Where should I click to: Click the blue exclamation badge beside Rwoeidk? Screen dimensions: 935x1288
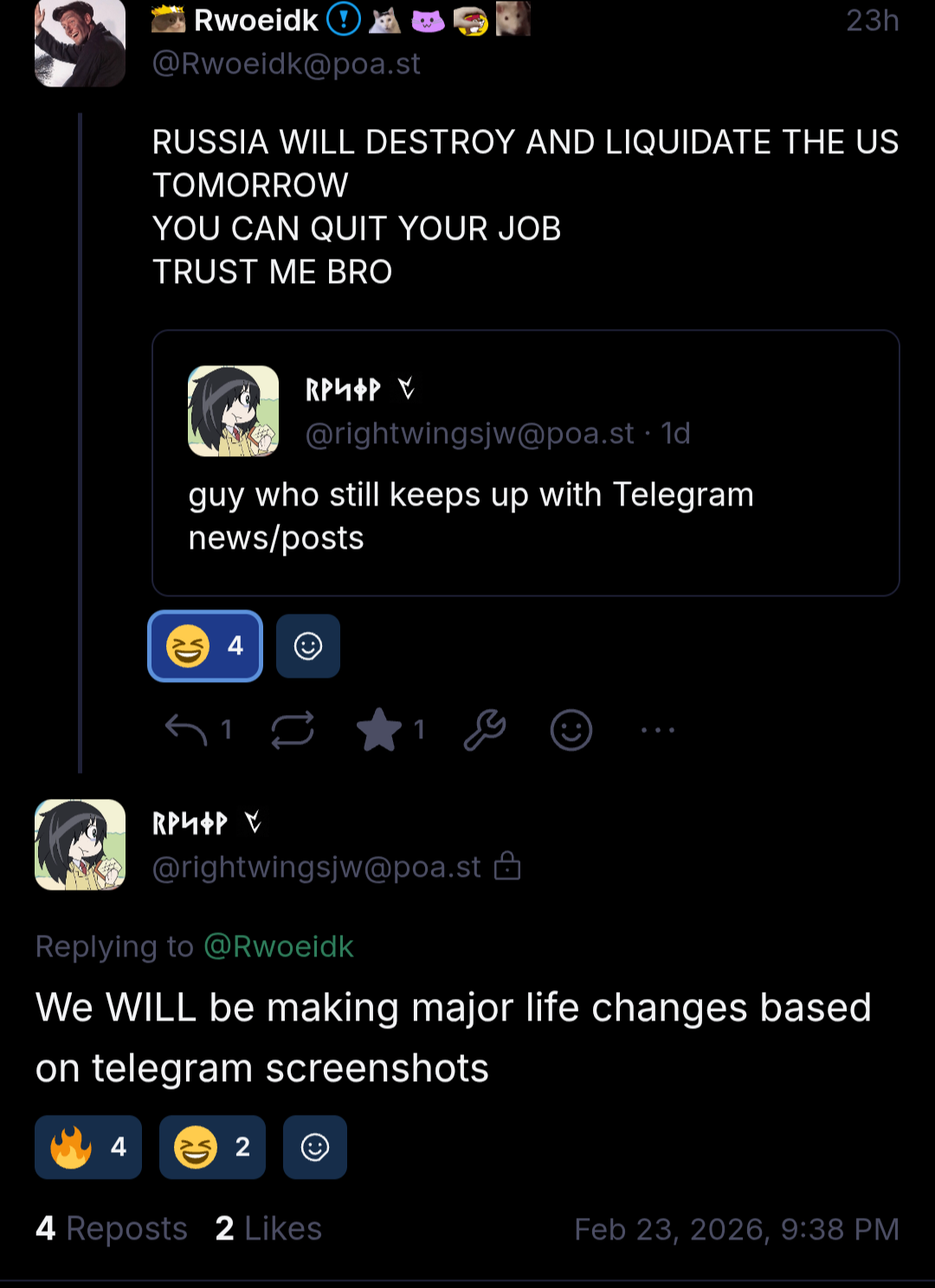344,19
